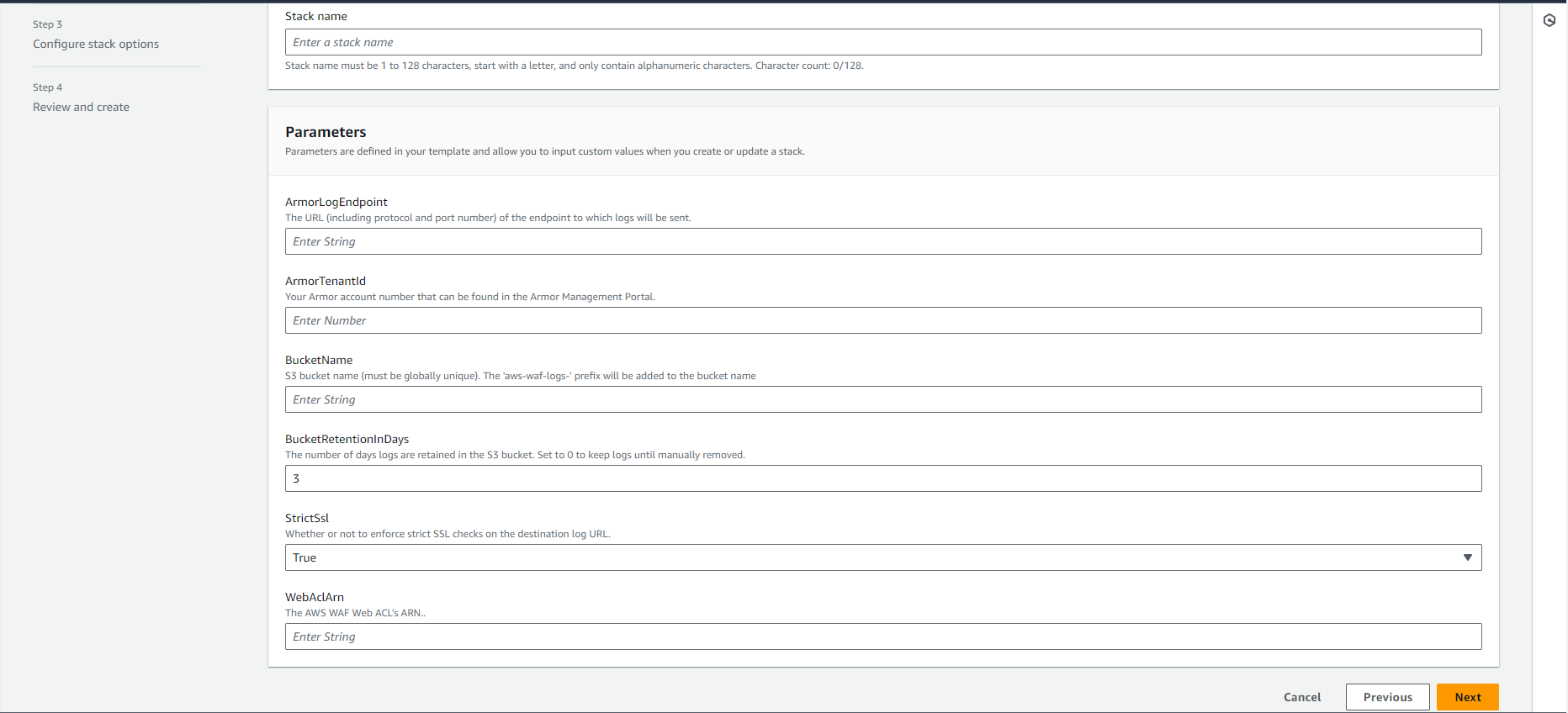
Task: Click the Step 3 label in sidebar
Action: 47,24
